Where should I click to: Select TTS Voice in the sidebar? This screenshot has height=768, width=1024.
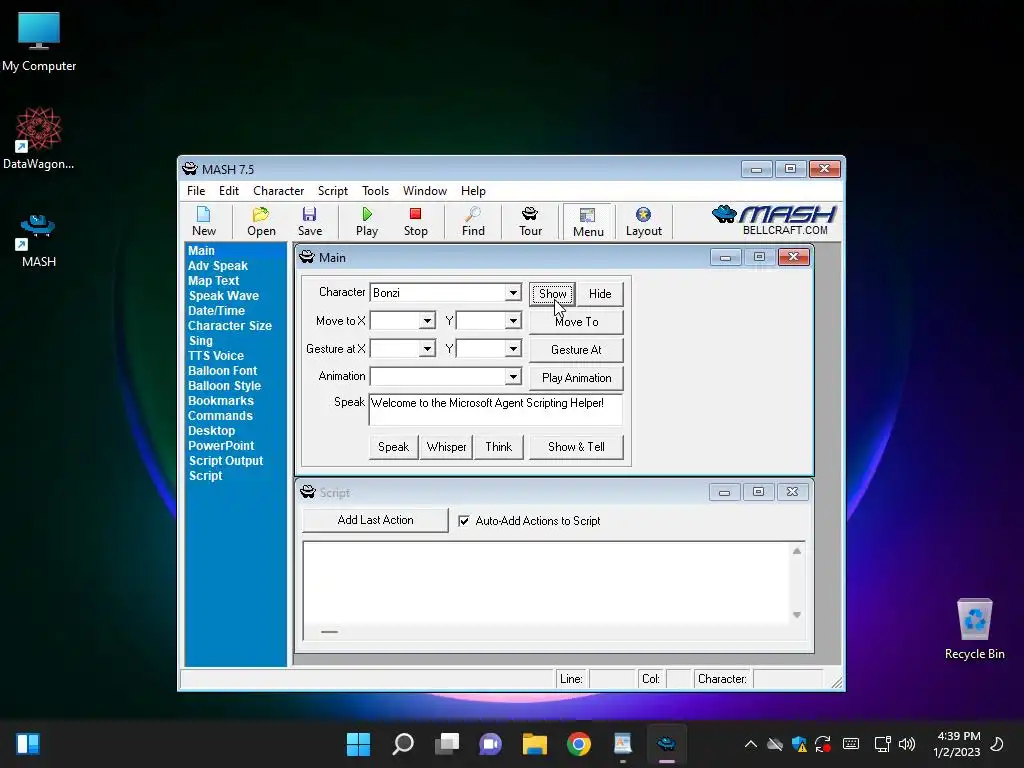click(x=216, y=356)
